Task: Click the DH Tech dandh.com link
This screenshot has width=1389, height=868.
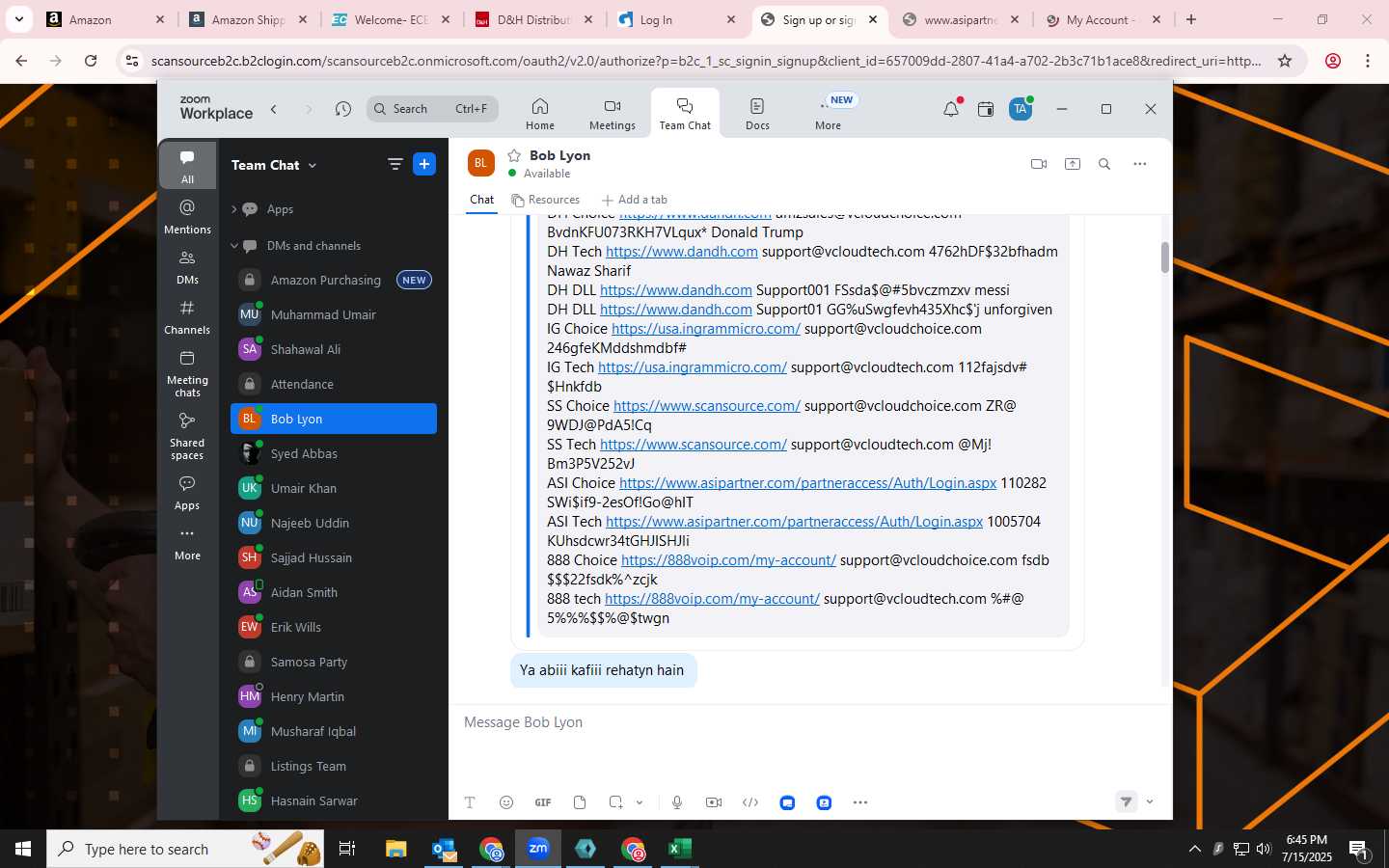Action: [682, 252]
